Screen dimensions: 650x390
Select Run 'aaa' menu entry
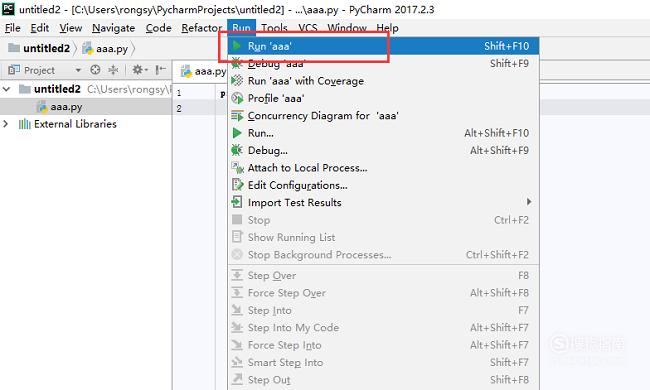[x=383, y=46]
